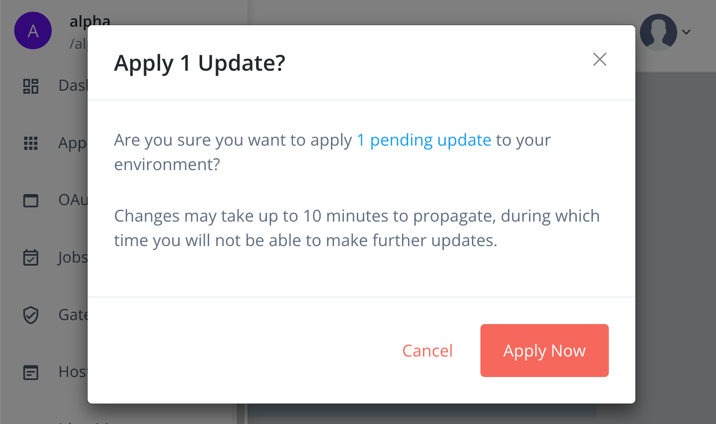Click the user profile avatar picture

(x=658, y=32)
